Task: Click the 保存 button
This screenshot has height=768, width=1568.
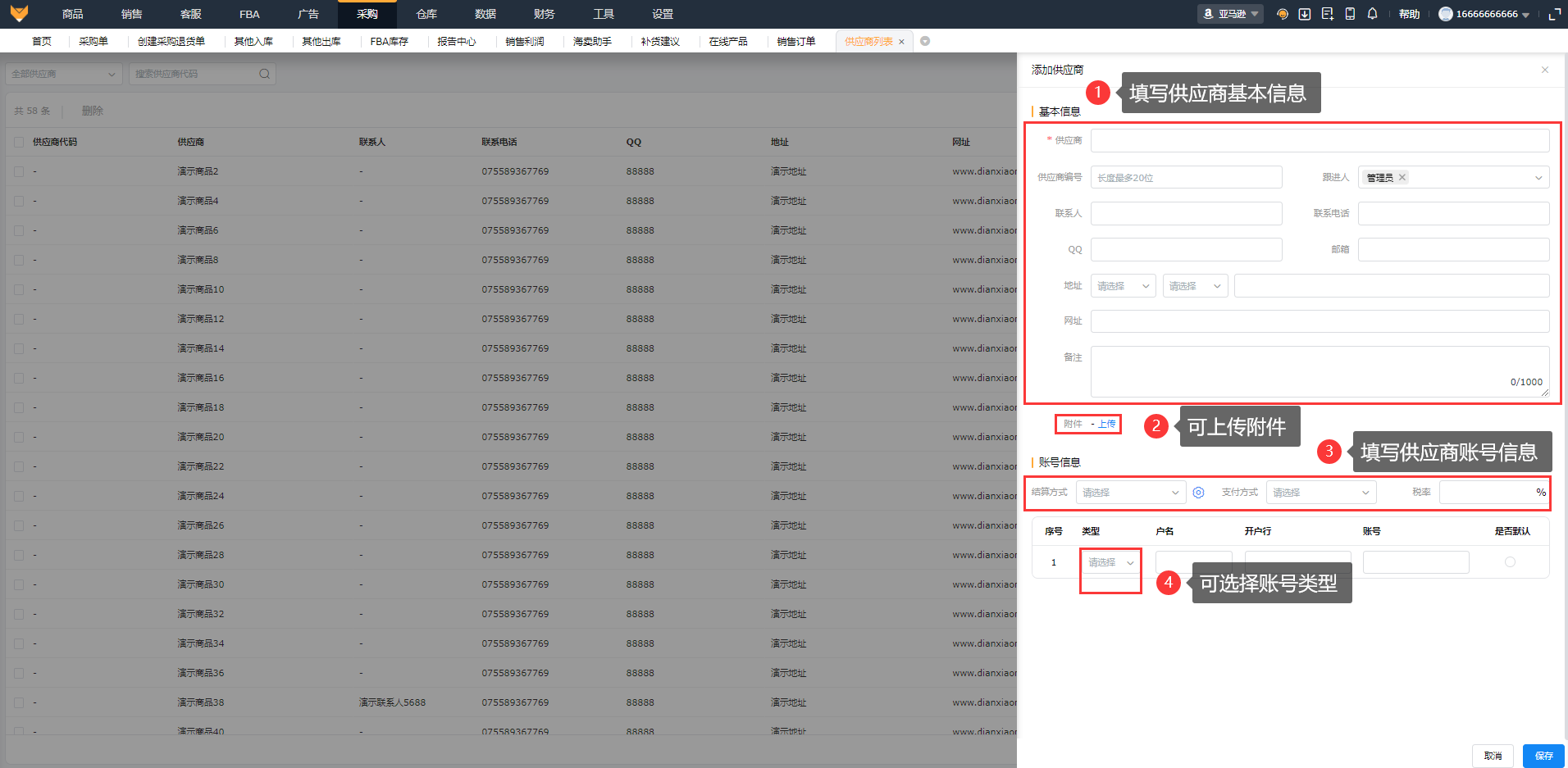Action: pyautogui.click(x=1543, y=756)
